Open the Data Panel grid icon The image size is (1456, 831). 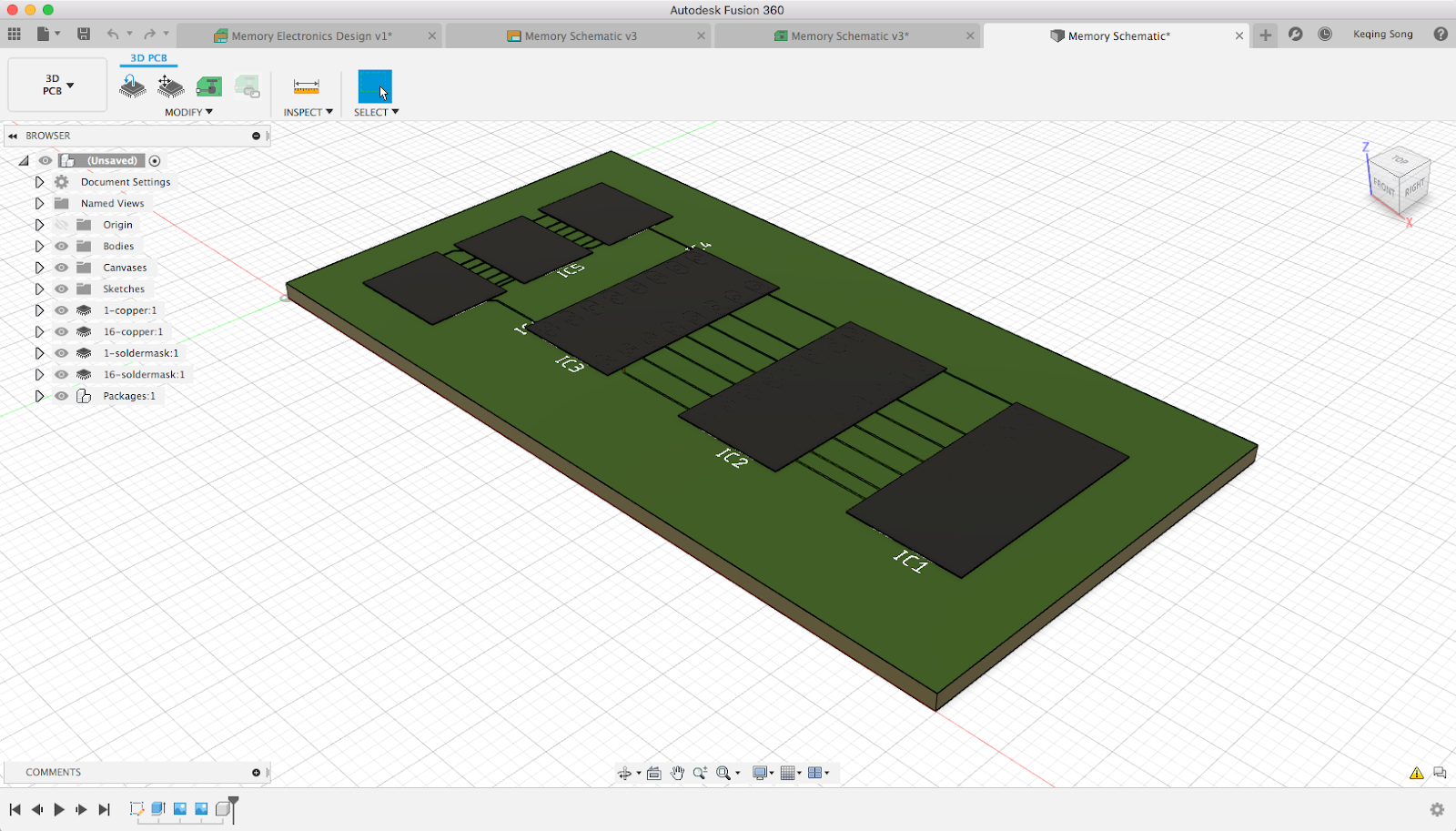tap(15, 35)
